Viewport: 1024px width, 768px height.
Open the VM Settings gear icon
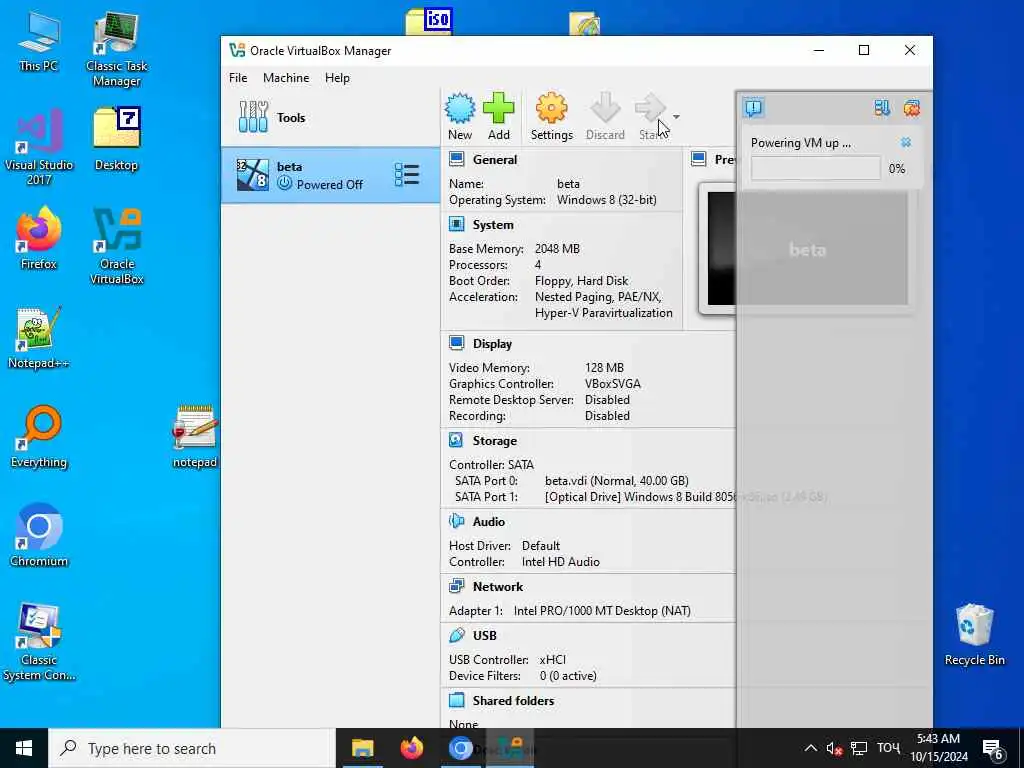coord(551,116)
